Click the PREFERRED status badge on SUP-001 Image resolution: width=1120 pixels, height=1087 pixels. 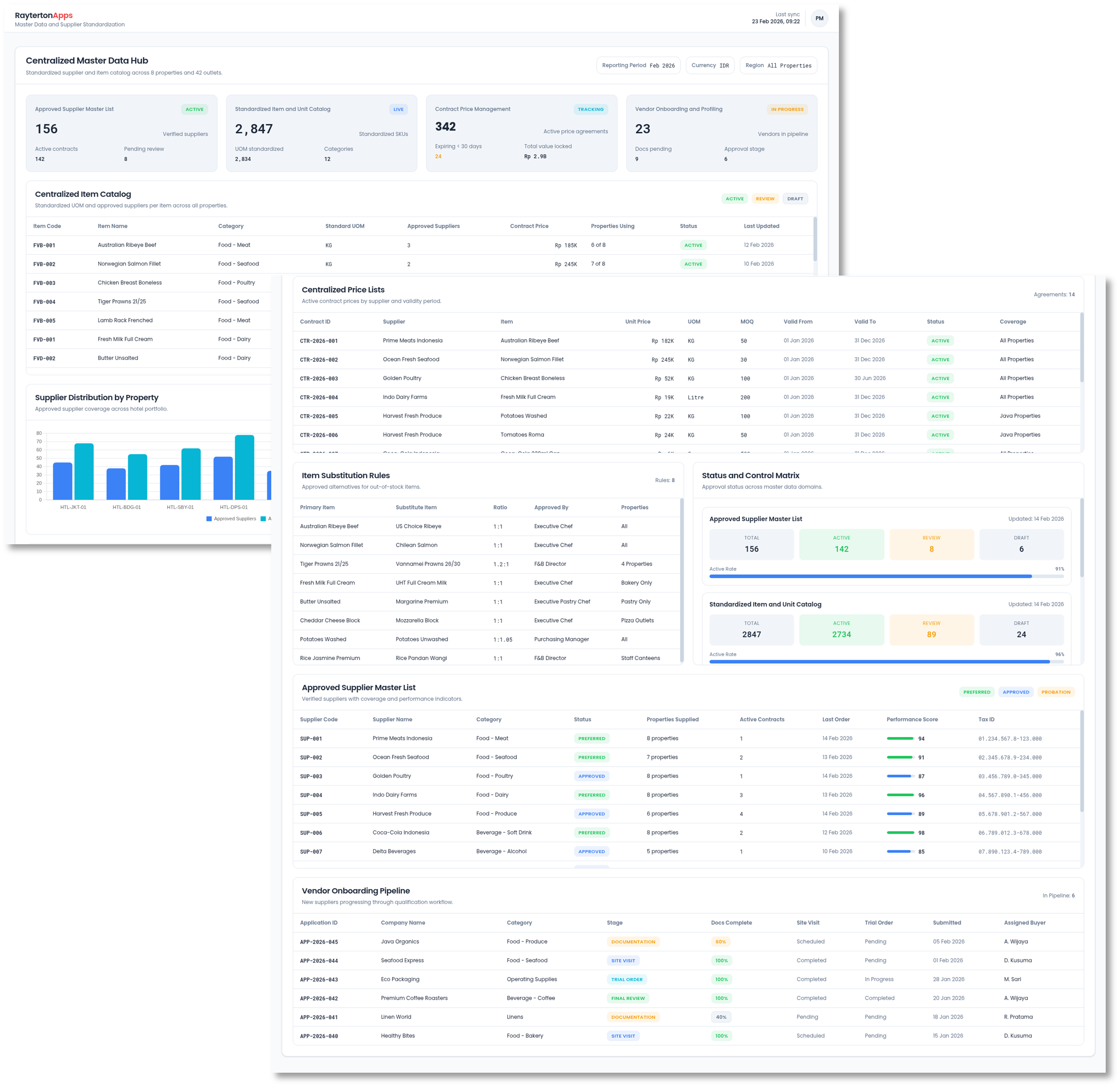click(x=591, y=738)
